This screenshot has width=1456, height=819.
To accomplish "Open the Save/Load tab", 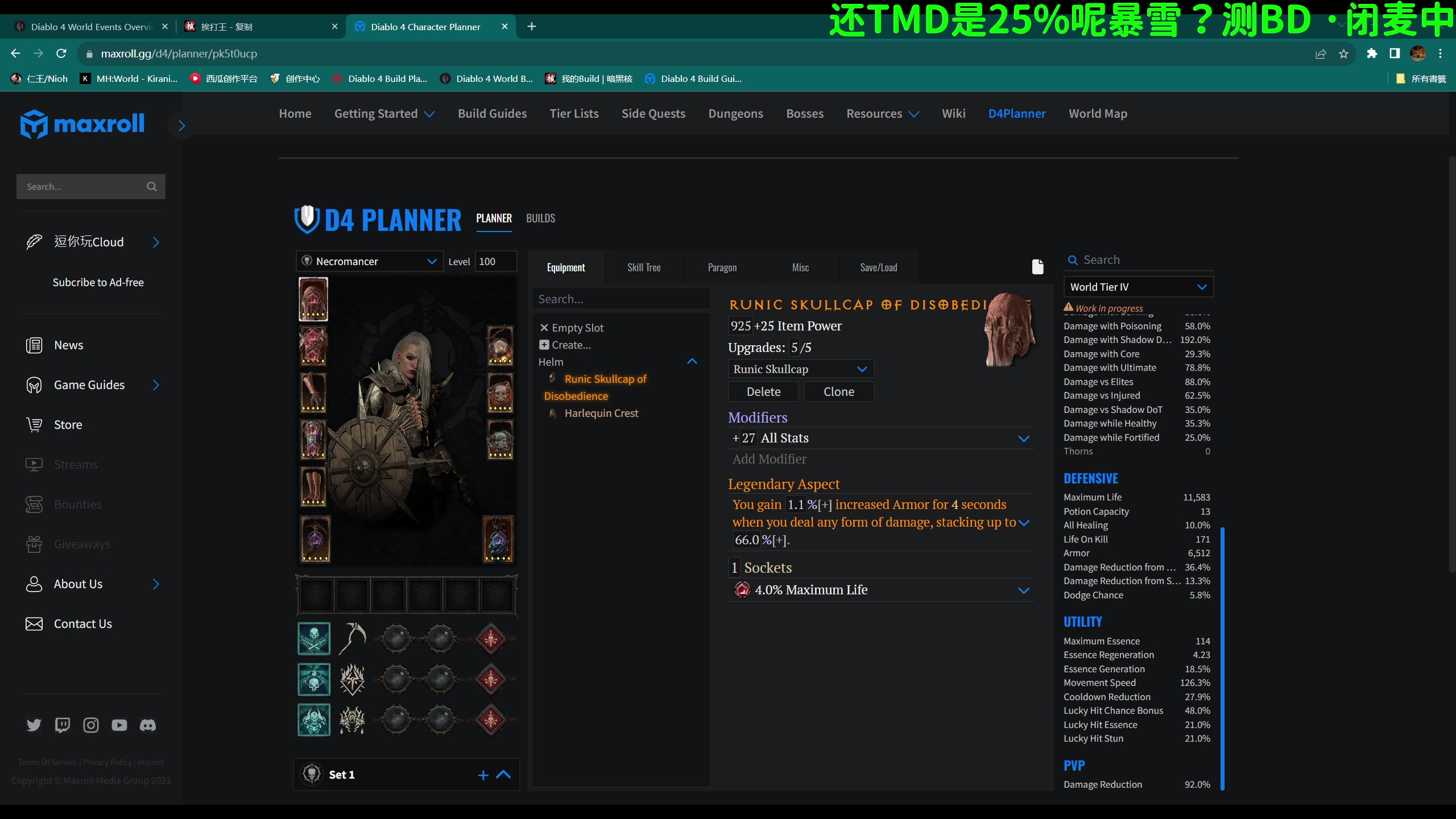I will (x=879, y=267).
